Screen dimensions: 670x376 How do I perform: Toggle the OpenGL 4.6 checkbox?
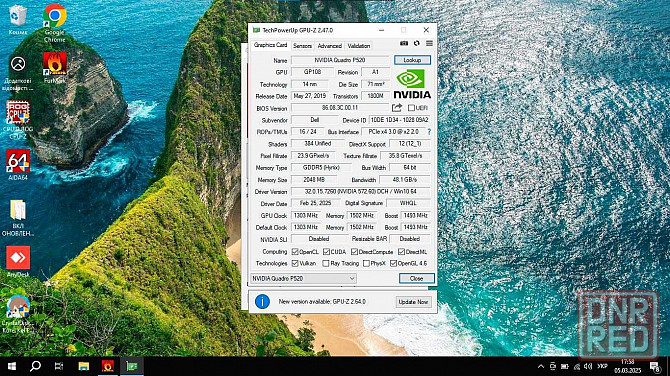tap(393, 263)
